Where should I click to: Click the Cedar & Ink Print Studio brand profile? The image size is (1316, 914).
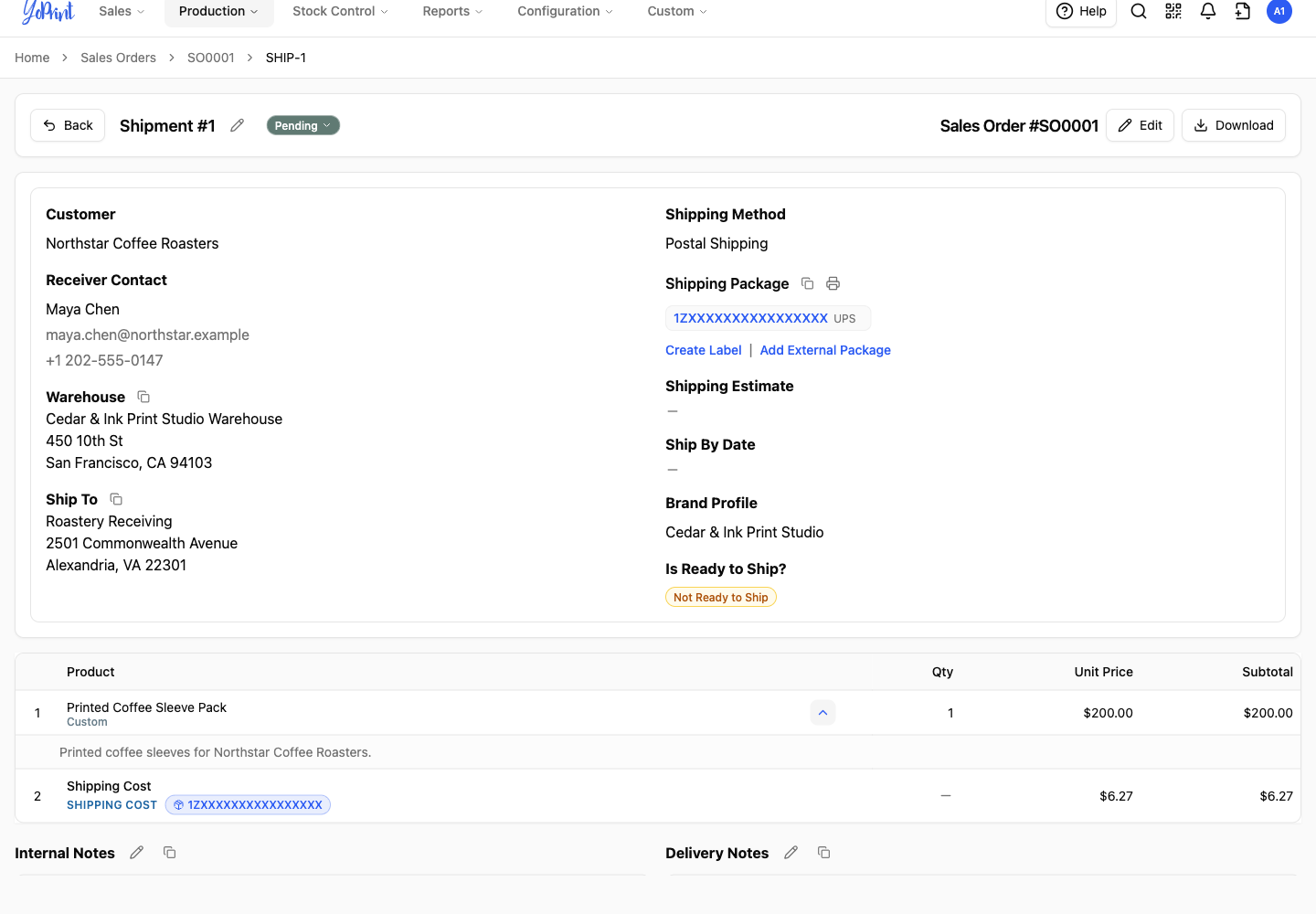coord(744,532)
